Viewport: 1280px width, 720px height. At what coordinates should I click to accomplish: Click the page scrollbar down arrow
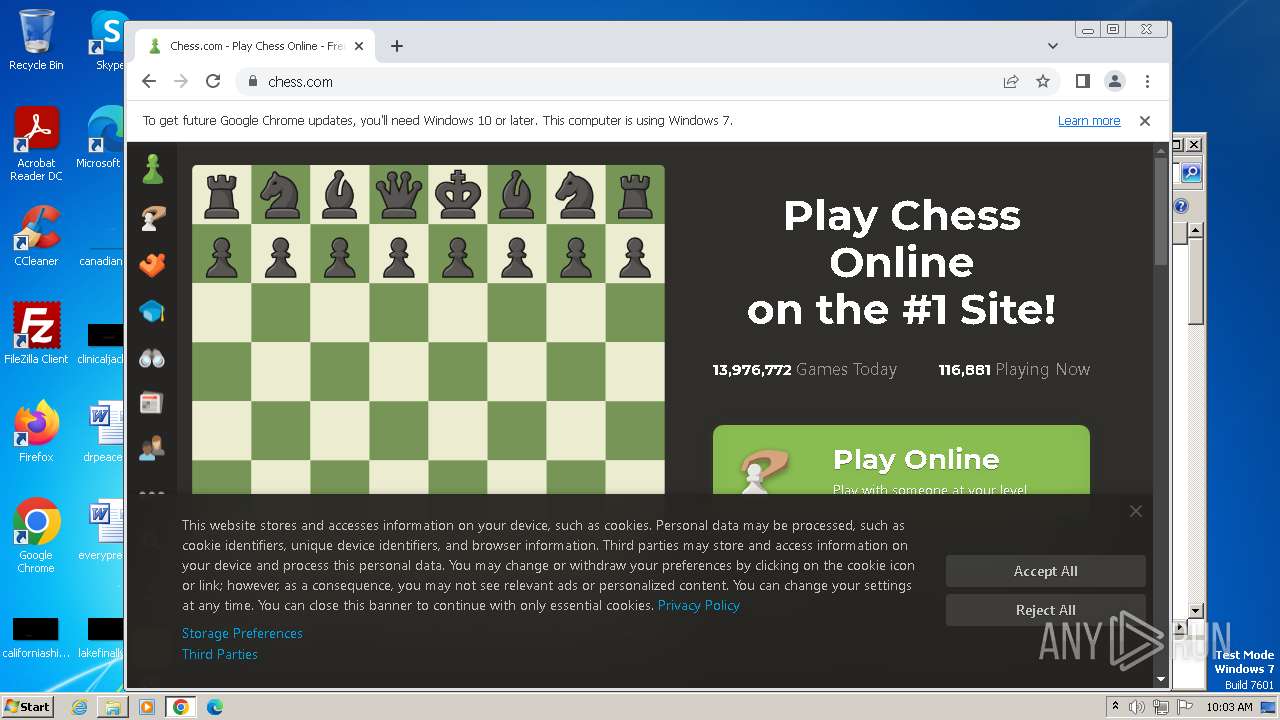(1160, 679)
